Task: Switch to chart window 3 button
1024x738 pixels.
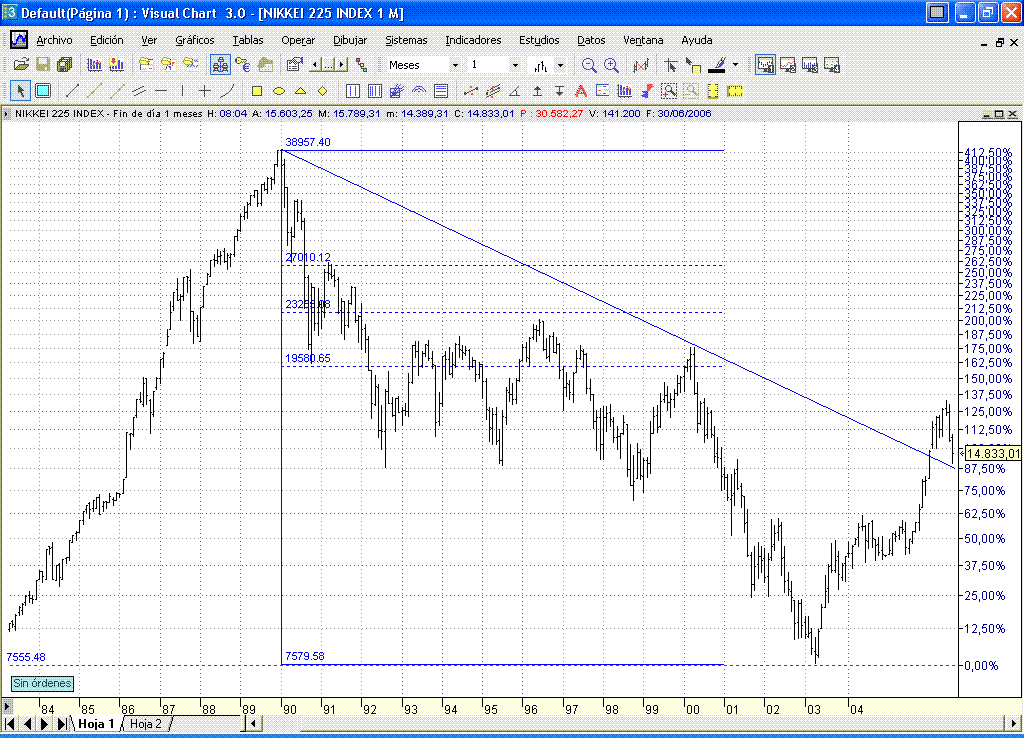Action: 810,65
